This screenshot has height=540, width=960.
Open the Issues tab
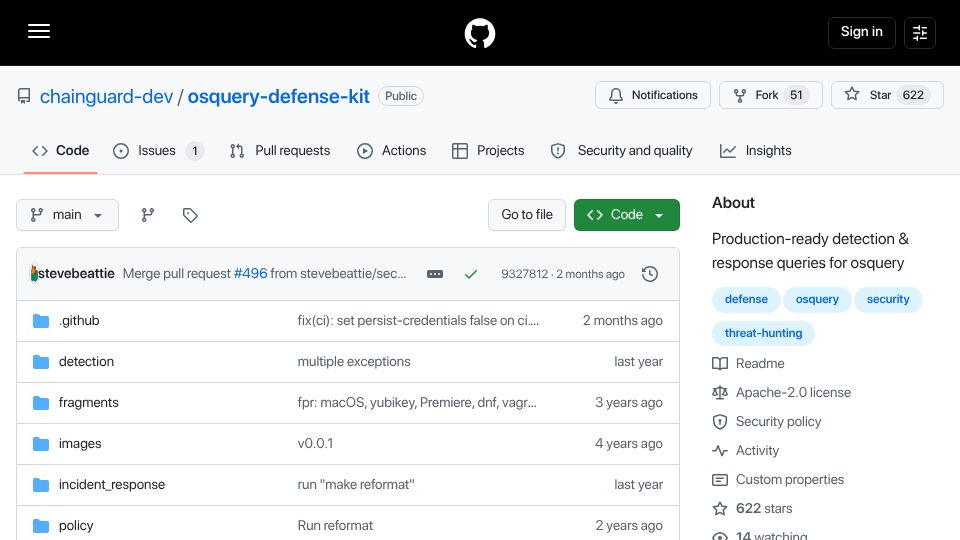click(x=158, y=151)
